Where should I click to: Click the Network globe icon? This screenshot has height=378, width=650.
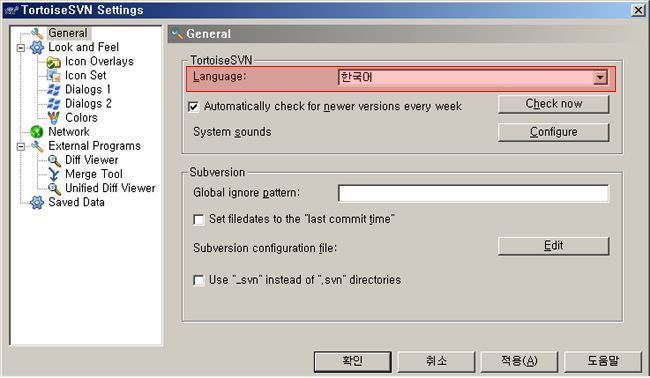37,132
